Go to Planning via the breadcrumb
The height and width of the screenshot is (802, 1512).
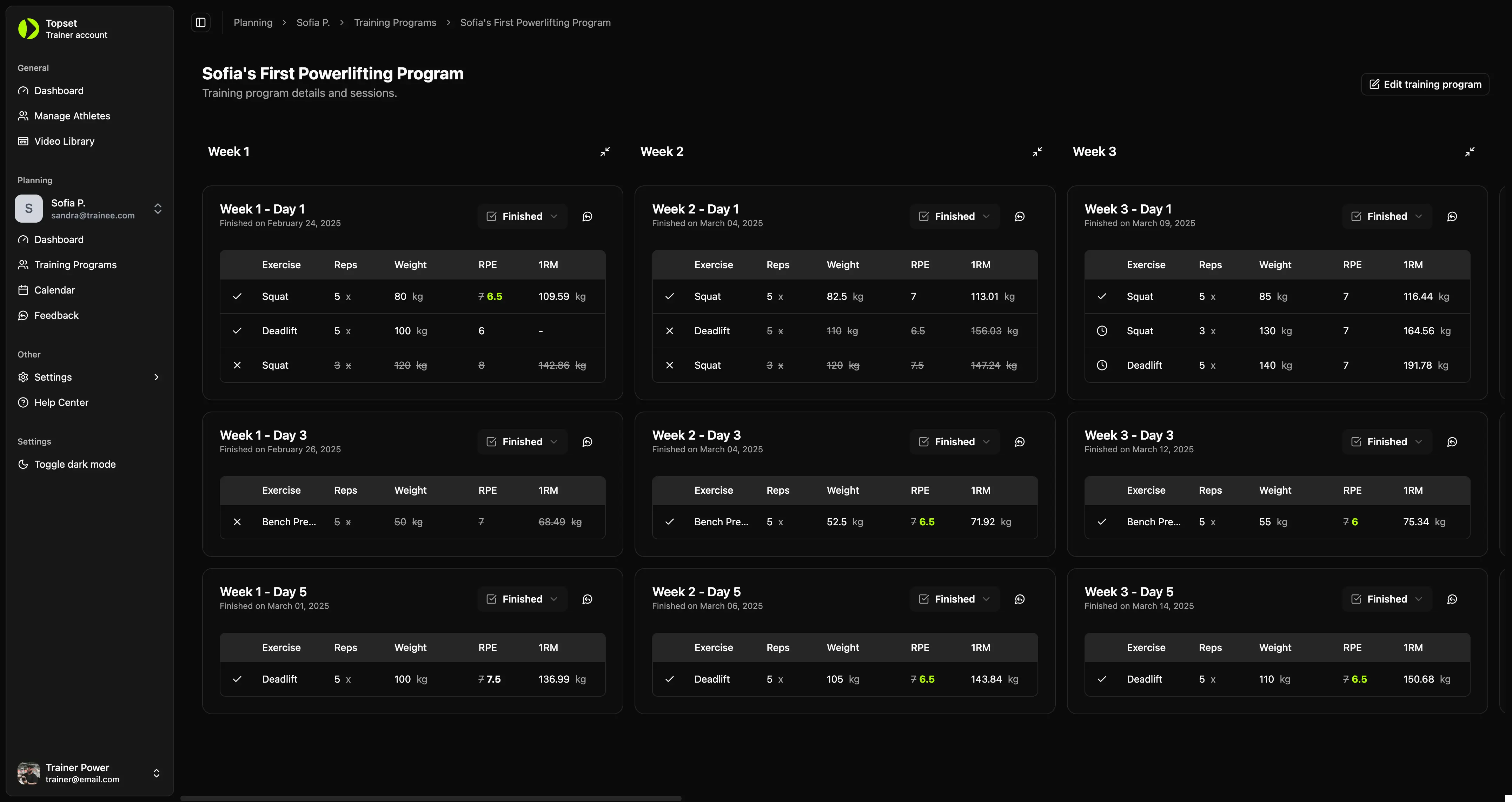[x=252, y=22]
